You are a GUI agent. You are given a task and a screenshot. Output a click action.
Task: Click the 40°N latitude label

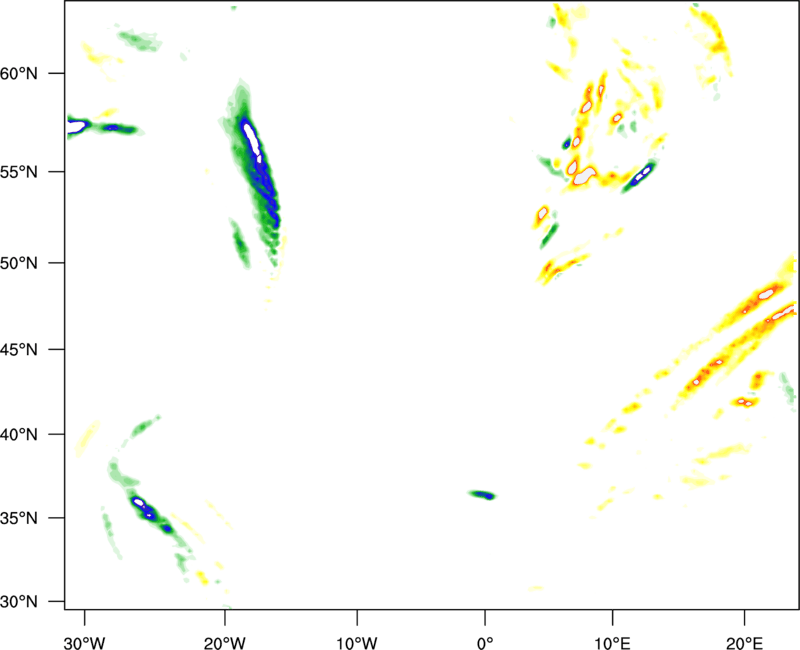[19, 435]
